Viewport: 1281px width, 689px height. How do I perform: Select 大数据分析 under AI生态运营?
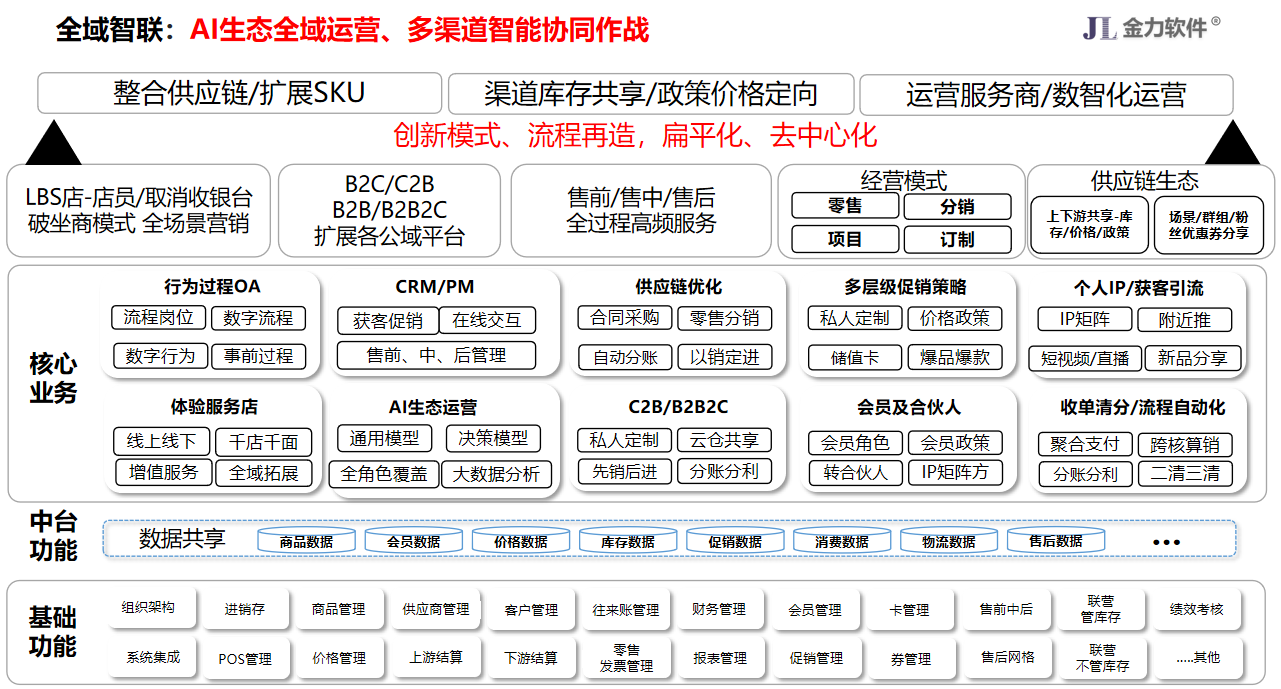point(495,474)
